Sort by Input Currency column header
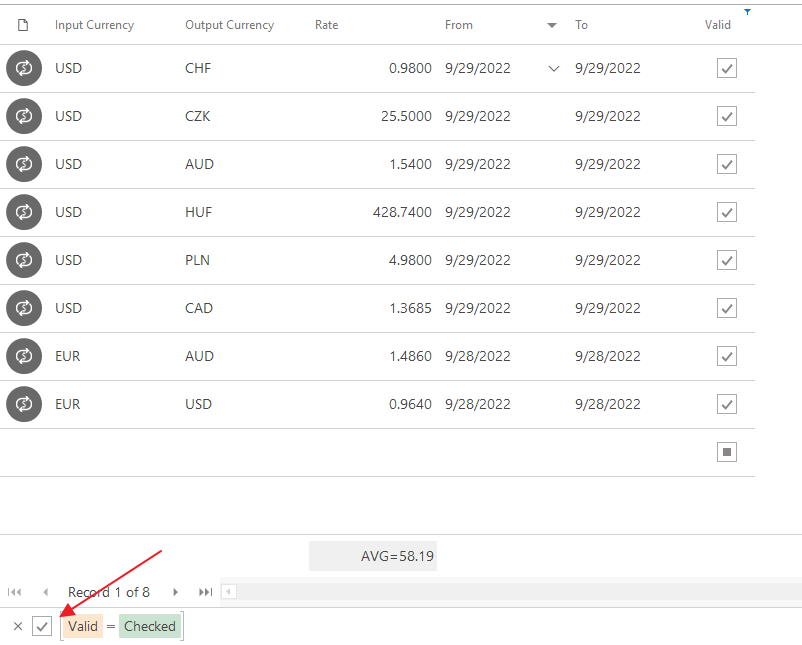The image size is (802, 645). click(x=94, y=25)
